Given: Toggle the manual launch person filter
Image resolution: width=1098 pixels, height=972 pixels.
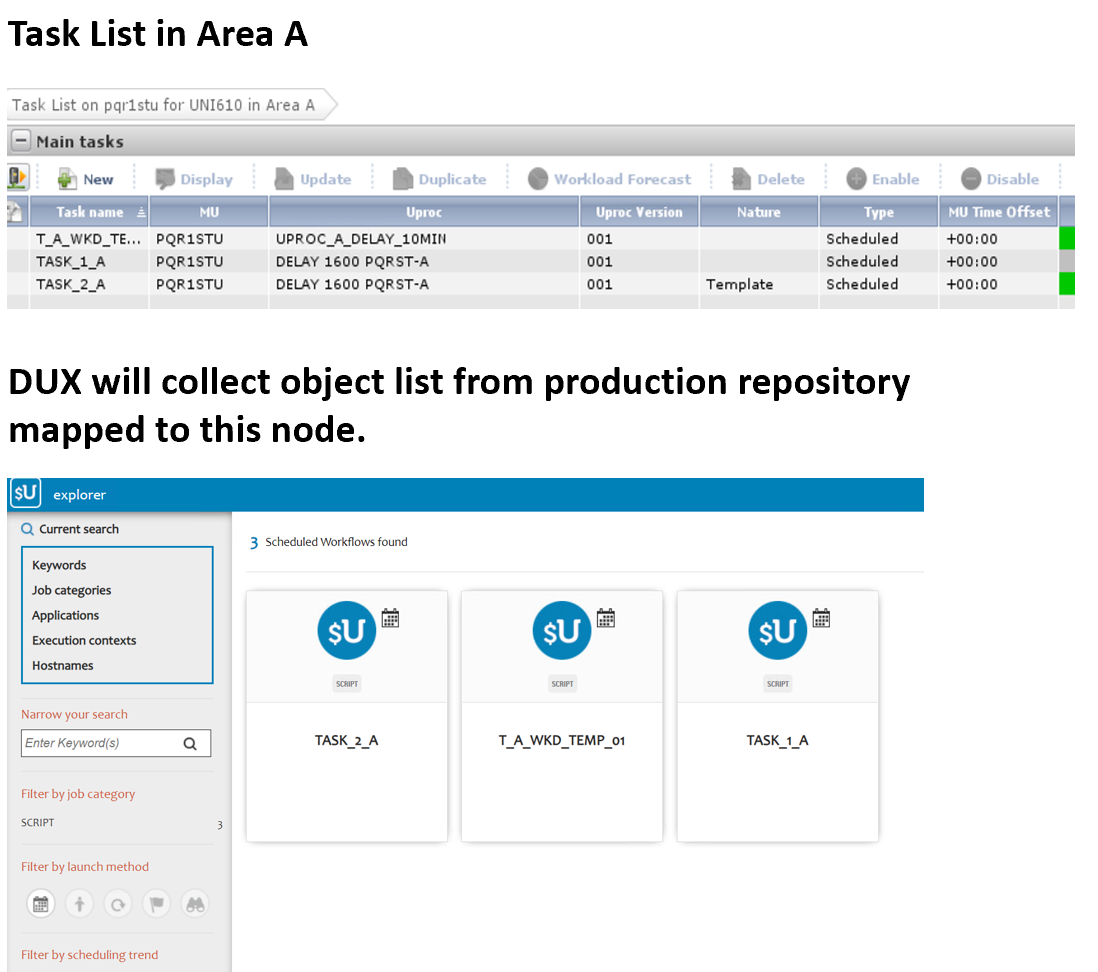Looking at the screenshot, I should click(x=79, y=904).
